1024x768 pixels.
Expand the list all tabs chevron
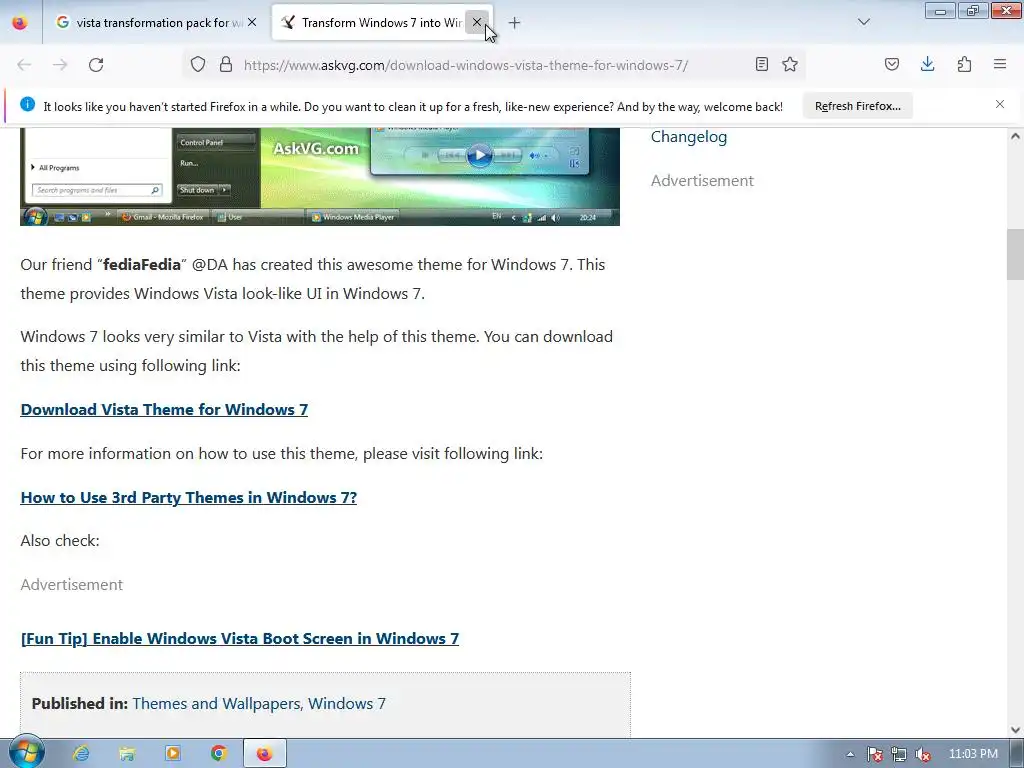click(x=864, y=22)
